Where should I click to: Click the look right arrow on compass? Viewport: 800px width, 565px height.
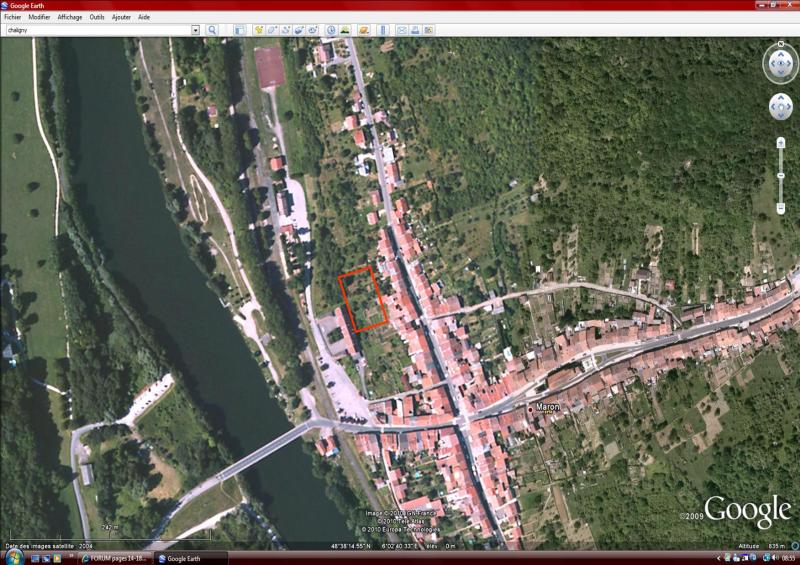pos(790,64)
